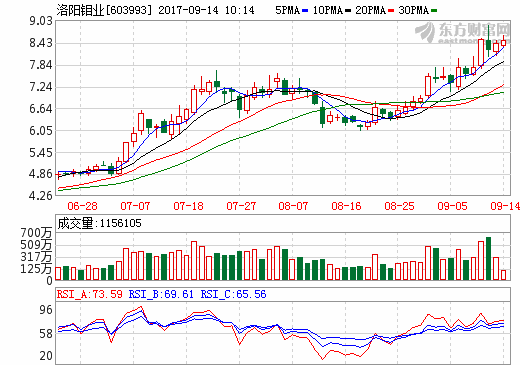Click the RSI_C:65.56 indicator value
Viewport: 520px width, 365px height.
233,294
